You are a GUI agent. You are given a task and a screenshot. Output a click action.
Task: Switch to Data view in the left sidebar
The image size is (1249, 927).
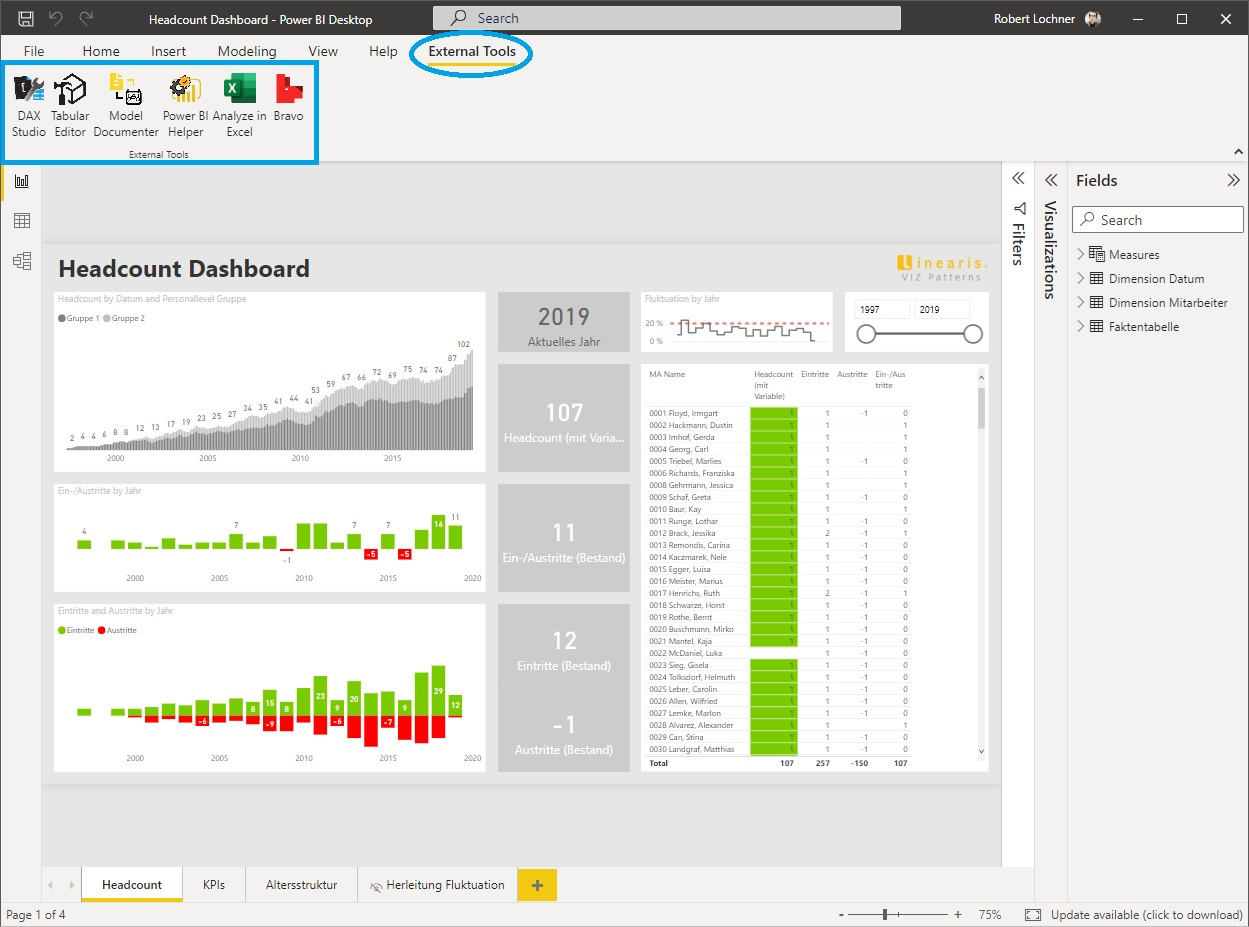tap(18, 220)
